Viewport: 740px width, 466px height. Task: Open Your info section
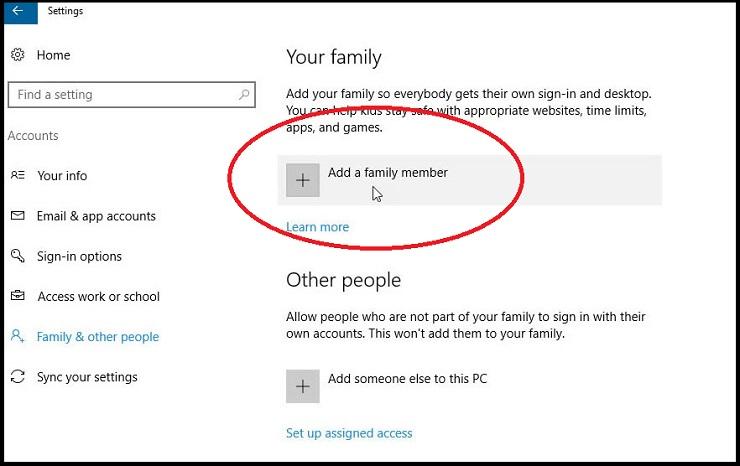62,176
